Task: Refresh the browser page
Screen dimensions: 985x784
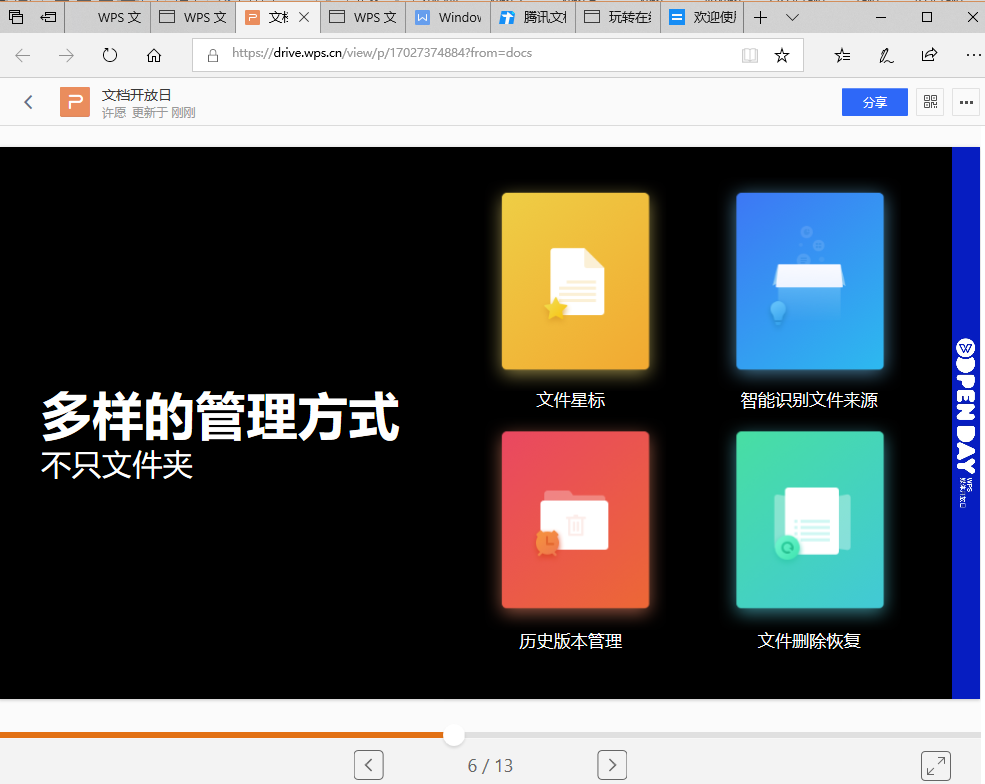Action: tap(110, 55)
